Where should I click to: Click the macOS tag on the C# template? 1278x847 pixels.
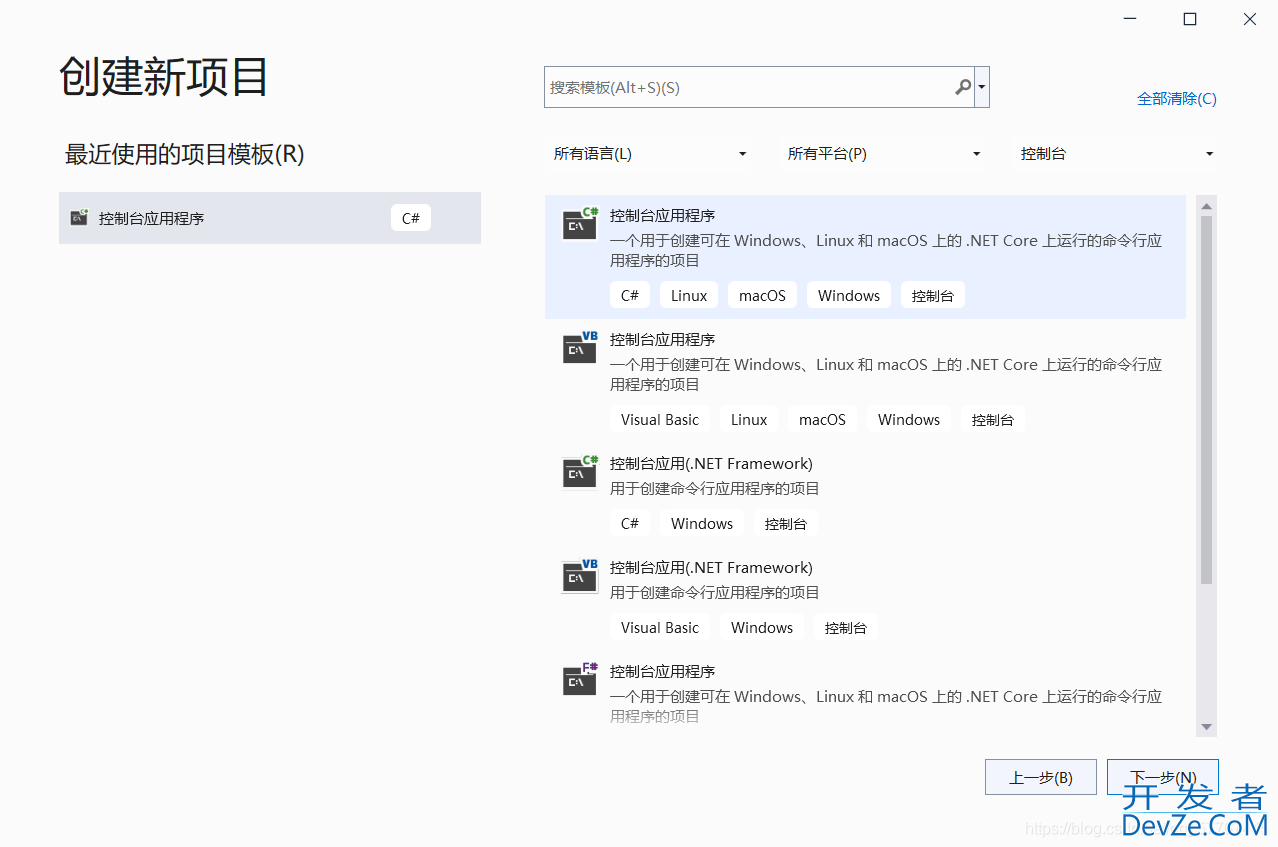point(762,295)
